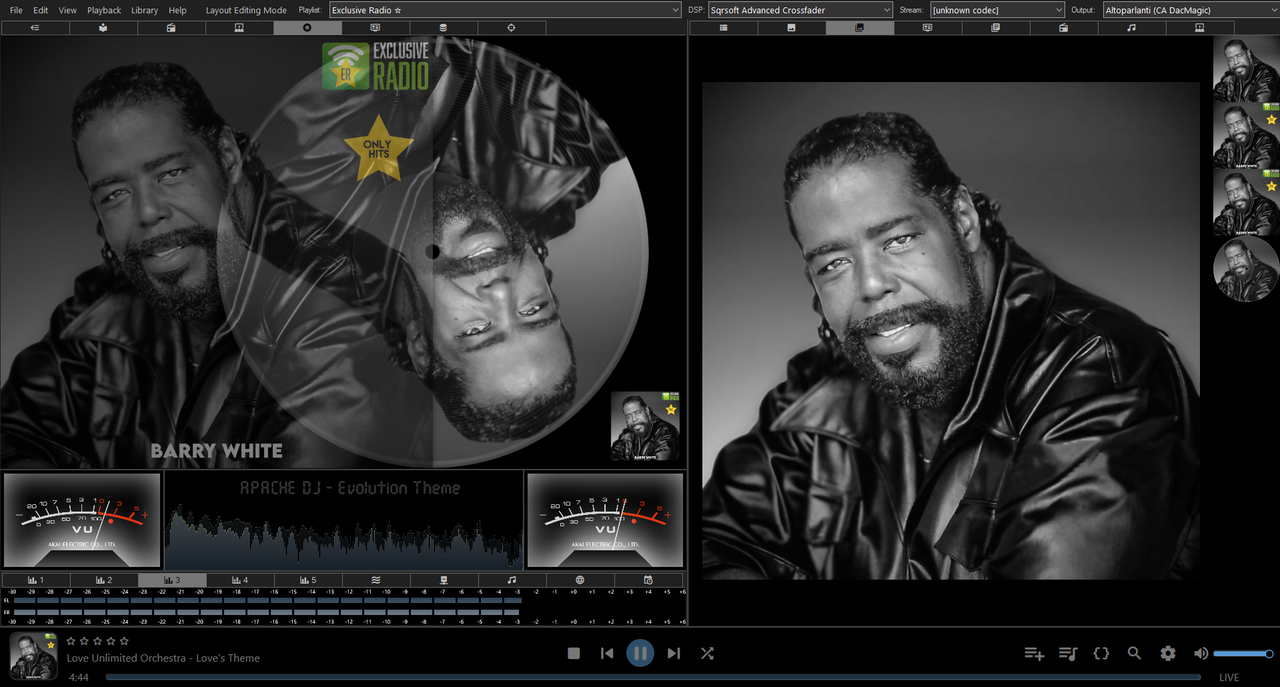Skip to the next track
Viewport: 1280px width, 687px height.
point(673,653)
